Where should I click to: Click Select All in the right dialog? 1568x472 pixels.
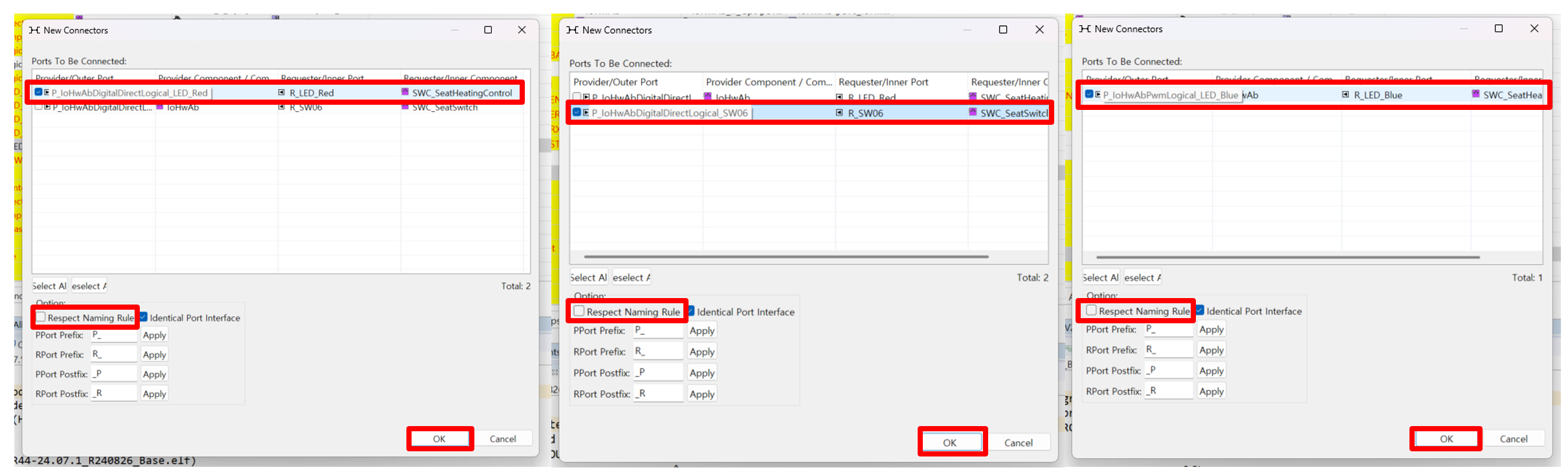[x=1100, y=277]
